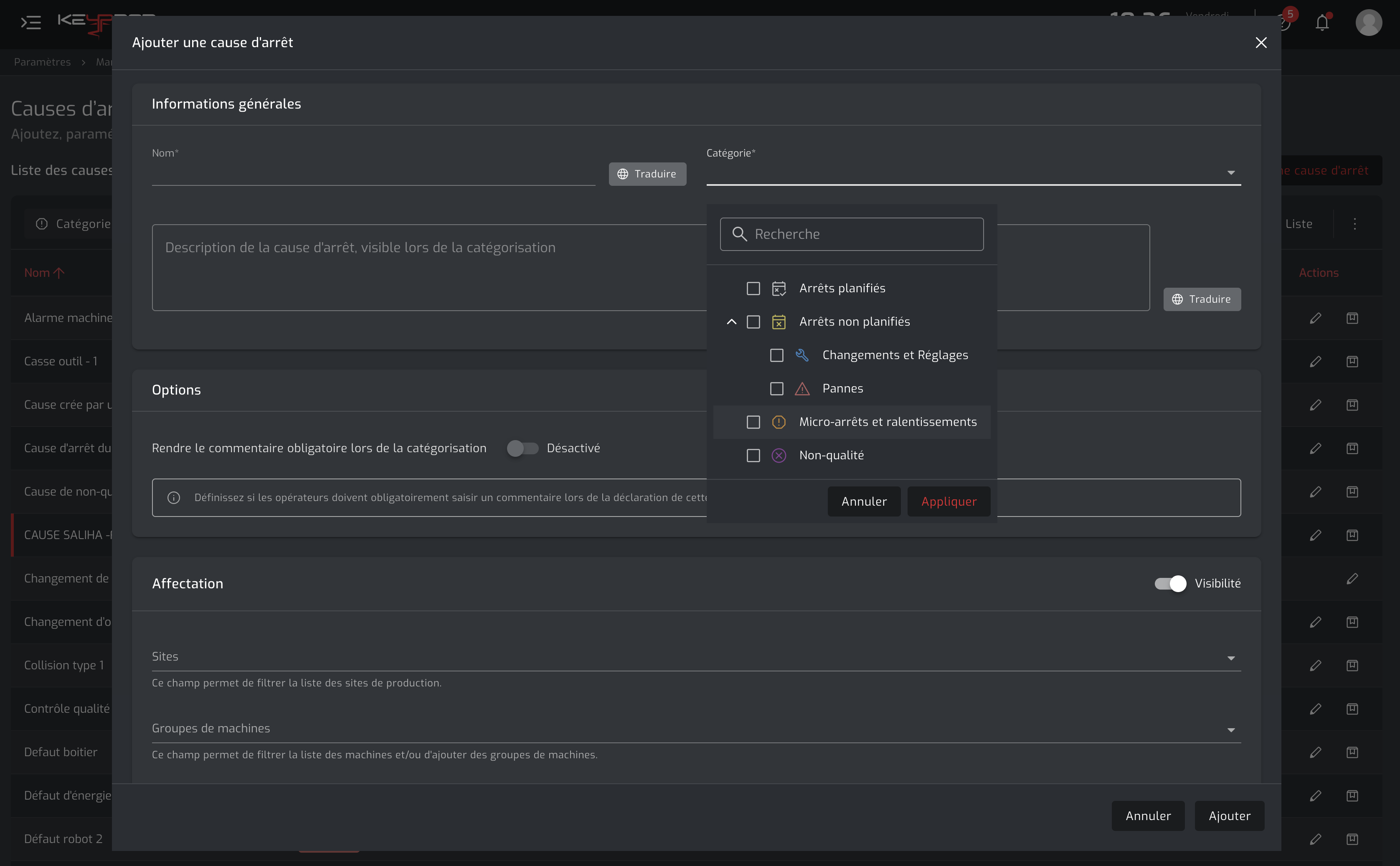
Task: Click the magnifier icon in the Recherche field
Action: click(x=740, y=234)
